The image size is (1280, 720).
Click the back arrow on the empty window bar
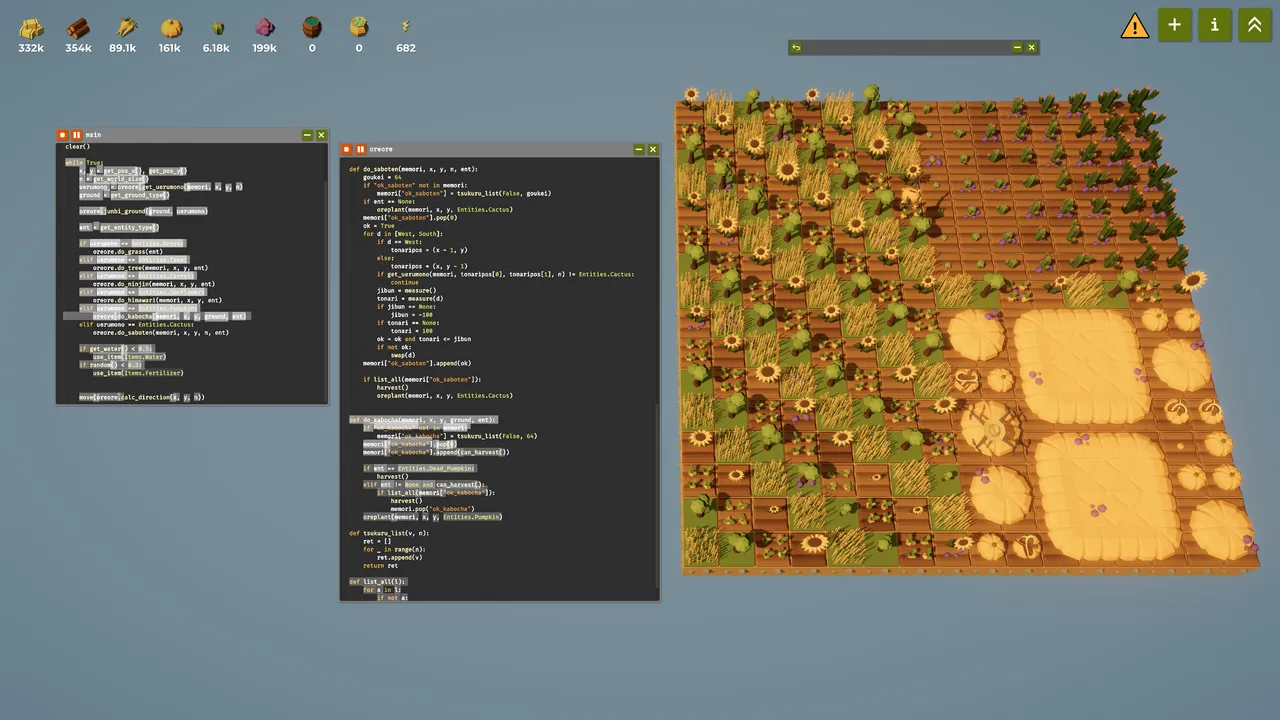(x=796, y=47)
